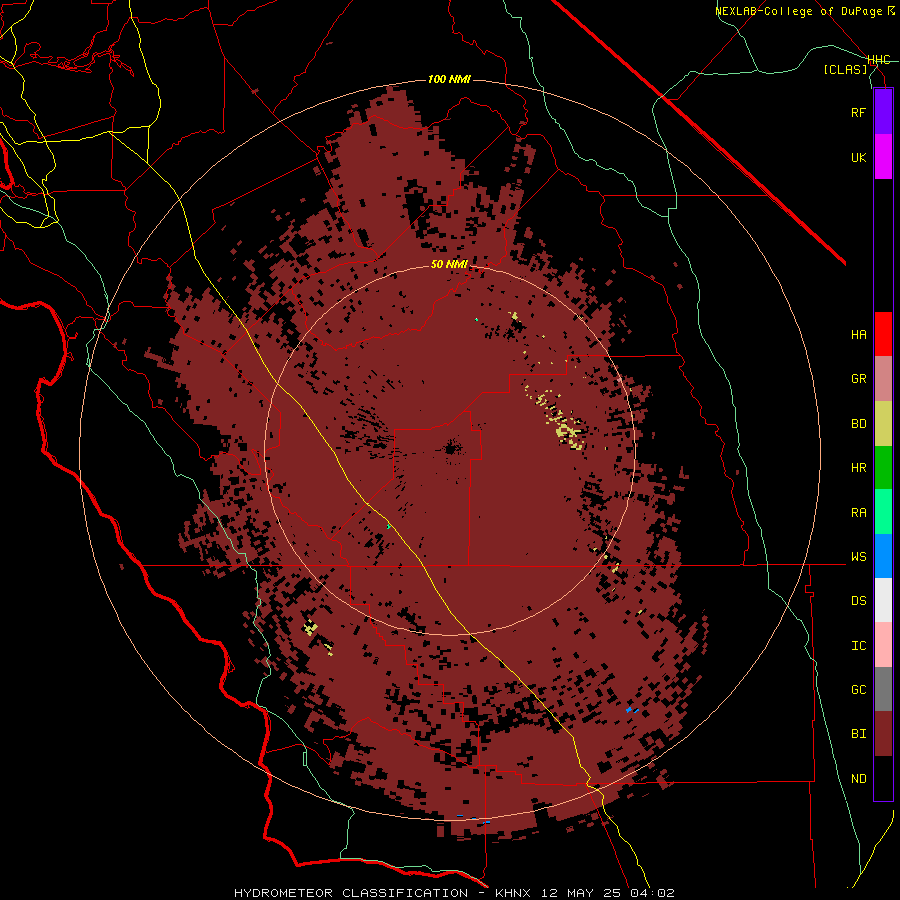
Task: Click the 50 NMI range ring label
Action: (x=449, y=264)
